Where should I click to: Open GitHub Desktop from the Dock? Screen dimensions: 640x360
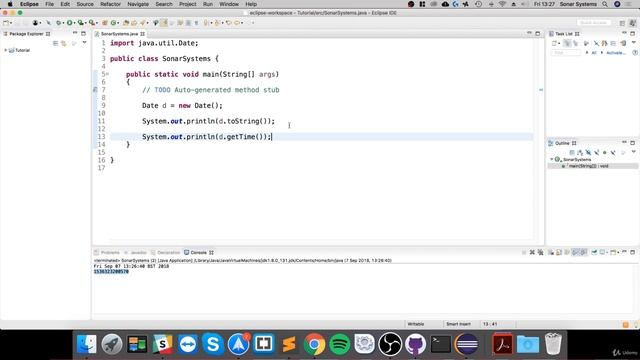[416, 344]
